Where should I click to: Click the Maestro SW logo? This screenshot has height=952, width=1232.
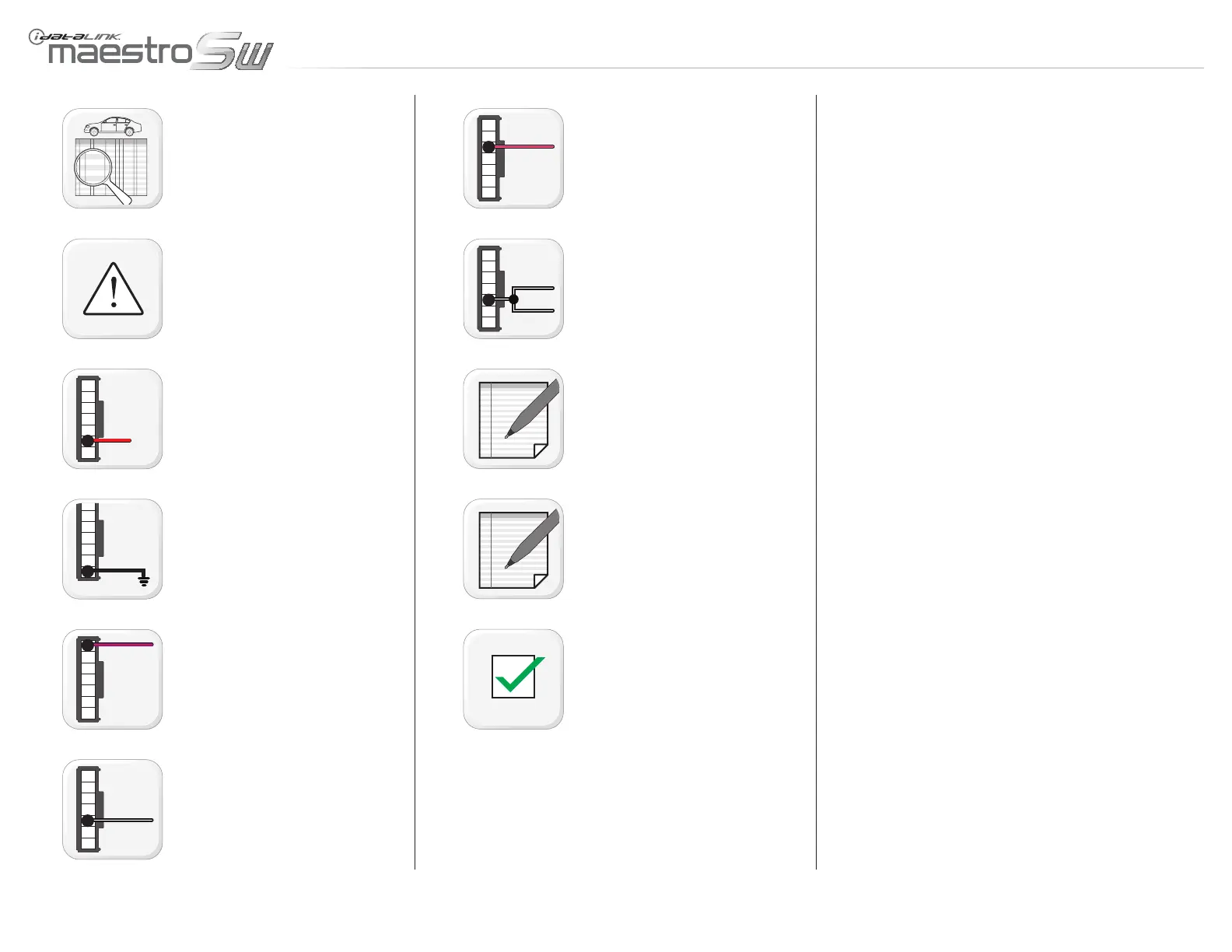152,51
